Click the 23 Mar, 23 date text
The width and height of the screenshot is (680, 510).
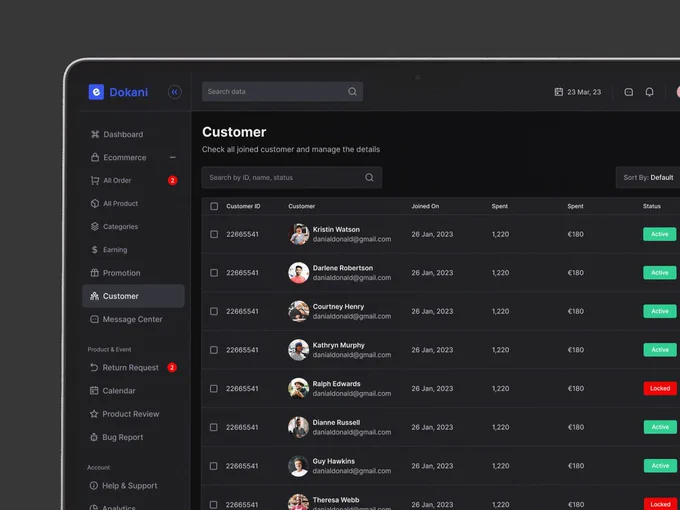coord(584,92)
